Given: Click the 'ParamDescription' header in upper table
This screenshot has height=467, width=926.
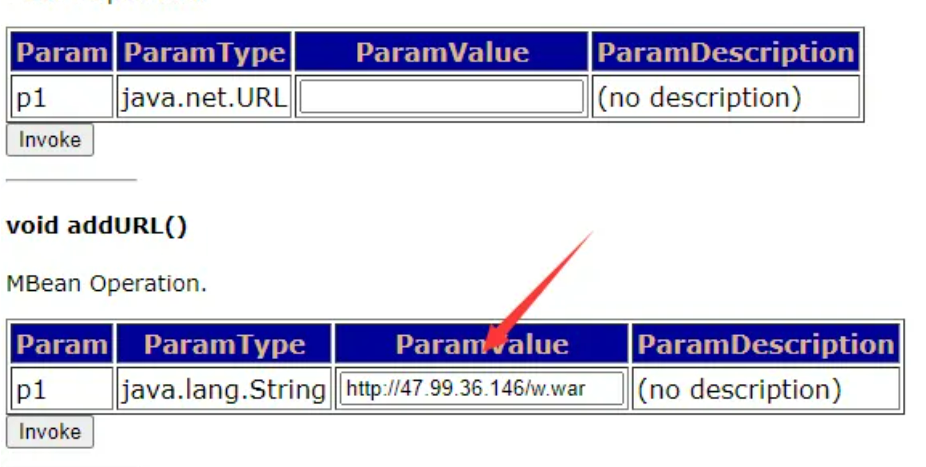Looking at the screenshot, I should [x=726, y=52].
